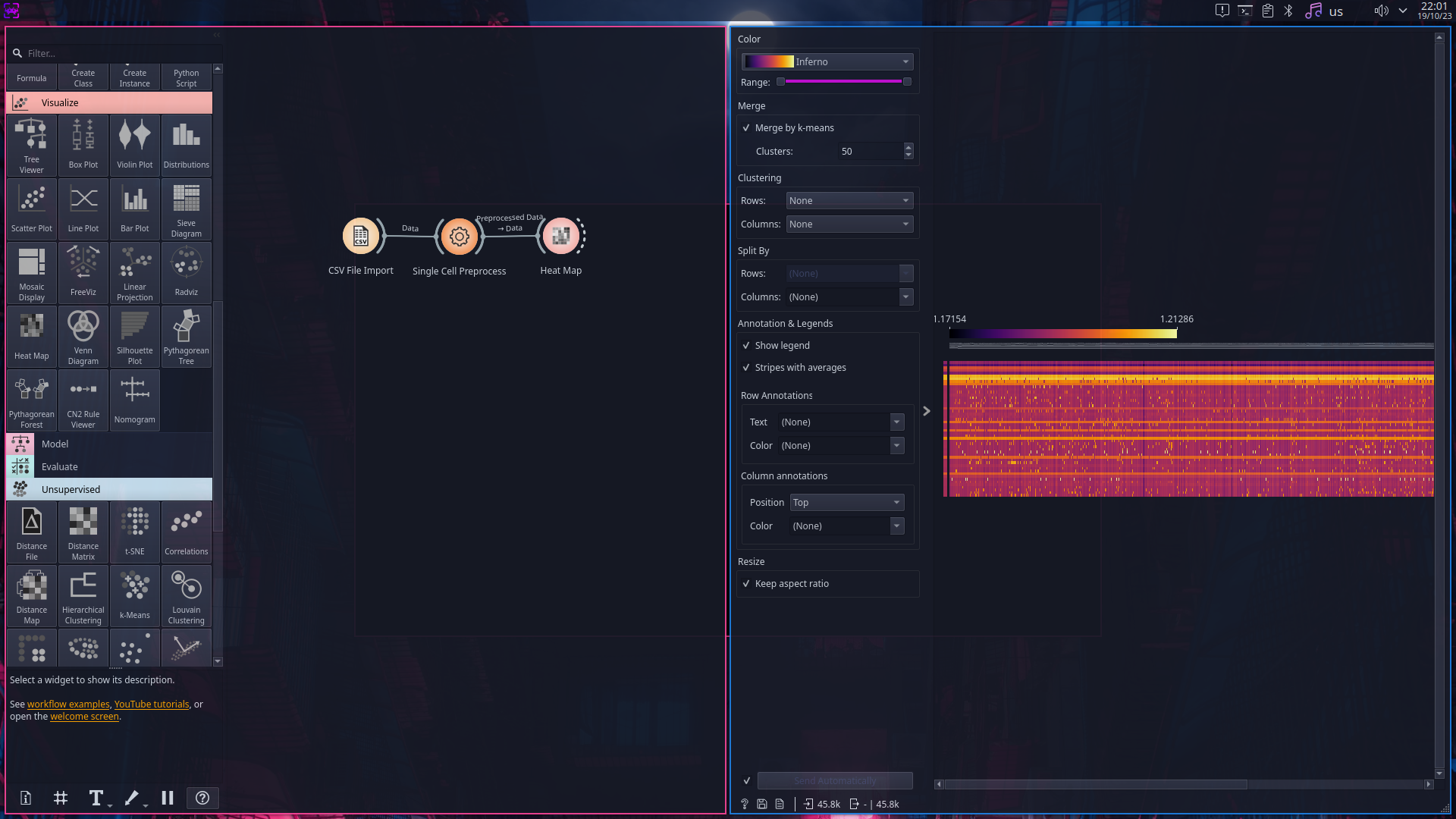Expand the Model category
The height and width of the screenshot is (819, 1456).
click(x=55, y=444)
